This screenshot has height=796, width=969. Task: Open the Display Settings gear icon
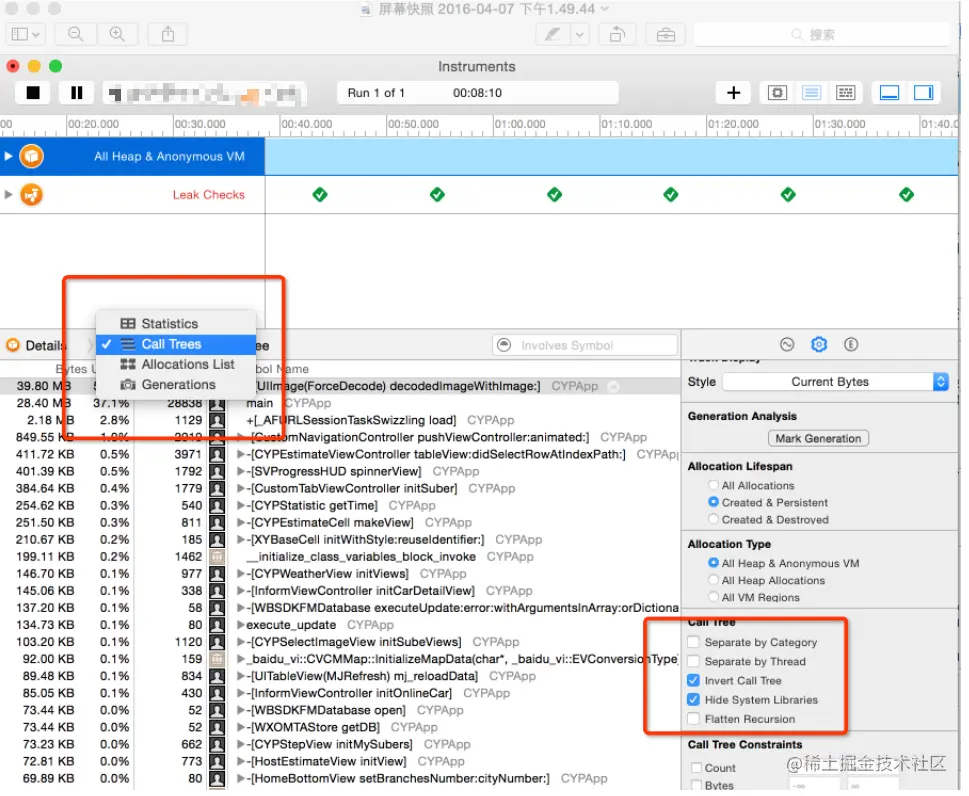coord(819,345)
